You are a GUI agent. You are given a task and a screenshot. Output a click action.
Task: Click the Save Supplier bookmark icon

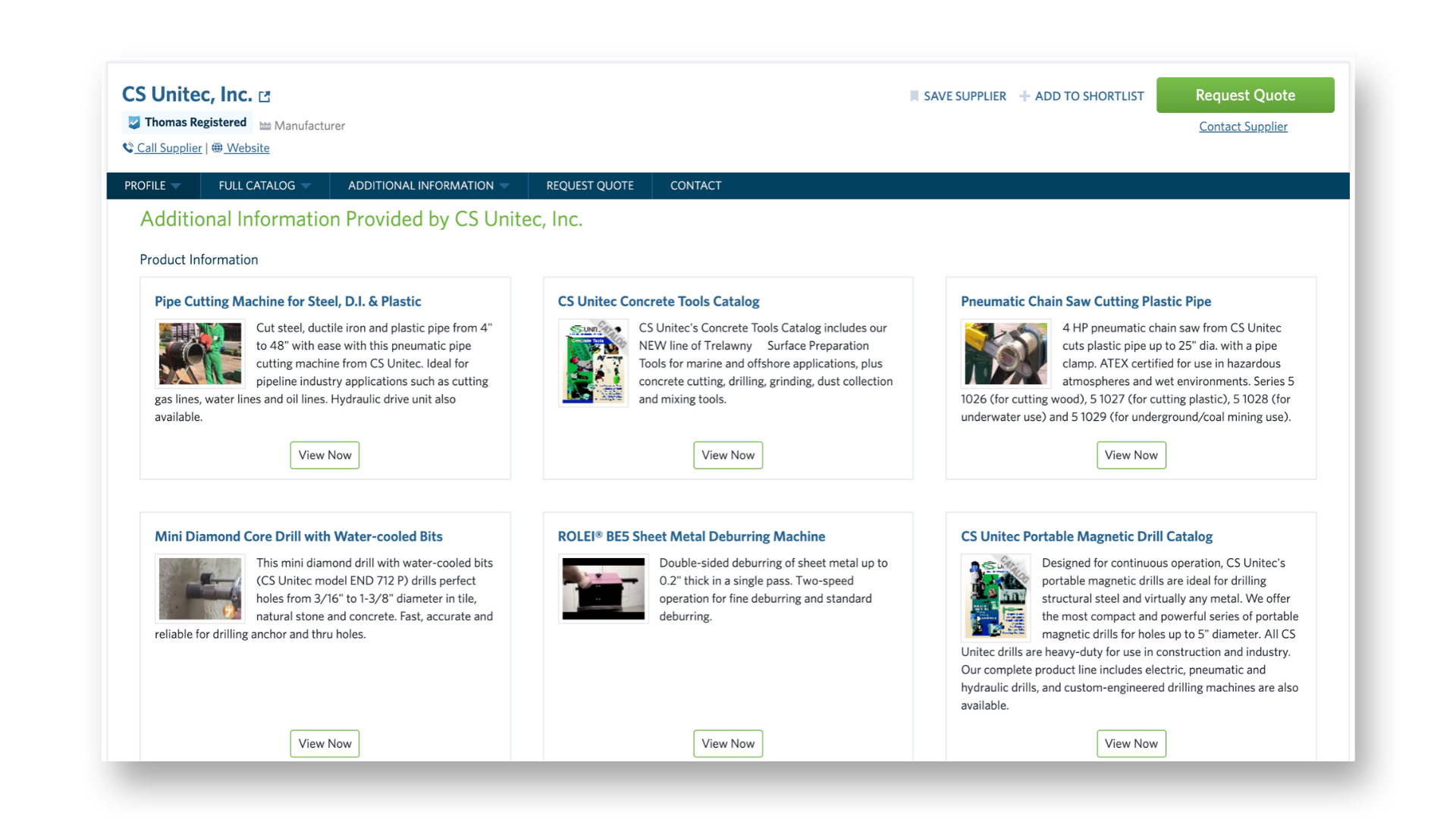click(914, 96)
